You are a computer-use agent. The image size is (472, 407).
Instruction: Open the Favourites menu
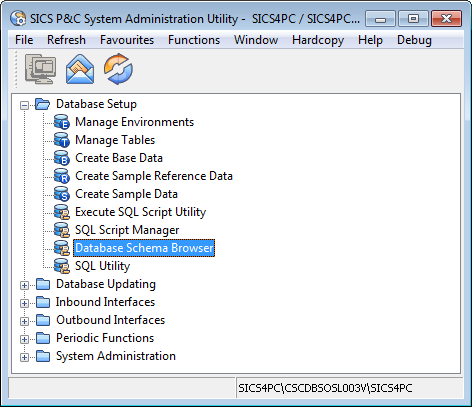pos(127,40)
